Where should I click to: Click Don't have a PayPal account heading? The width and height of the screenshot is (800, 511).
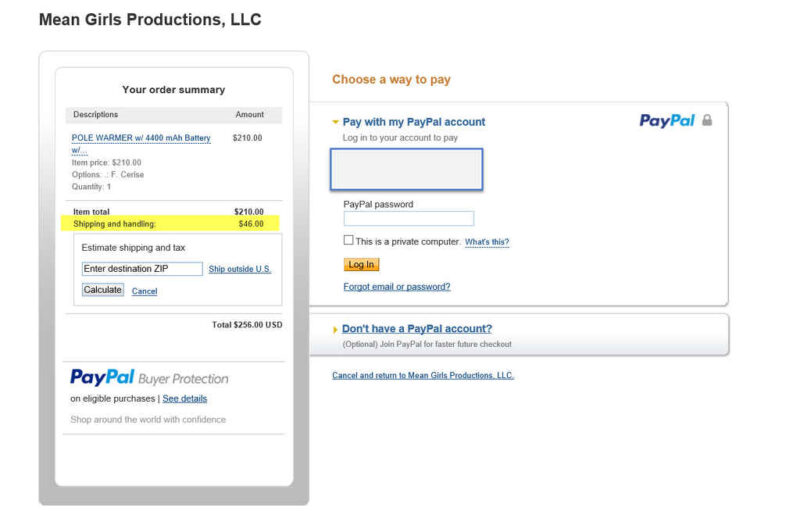416,329
